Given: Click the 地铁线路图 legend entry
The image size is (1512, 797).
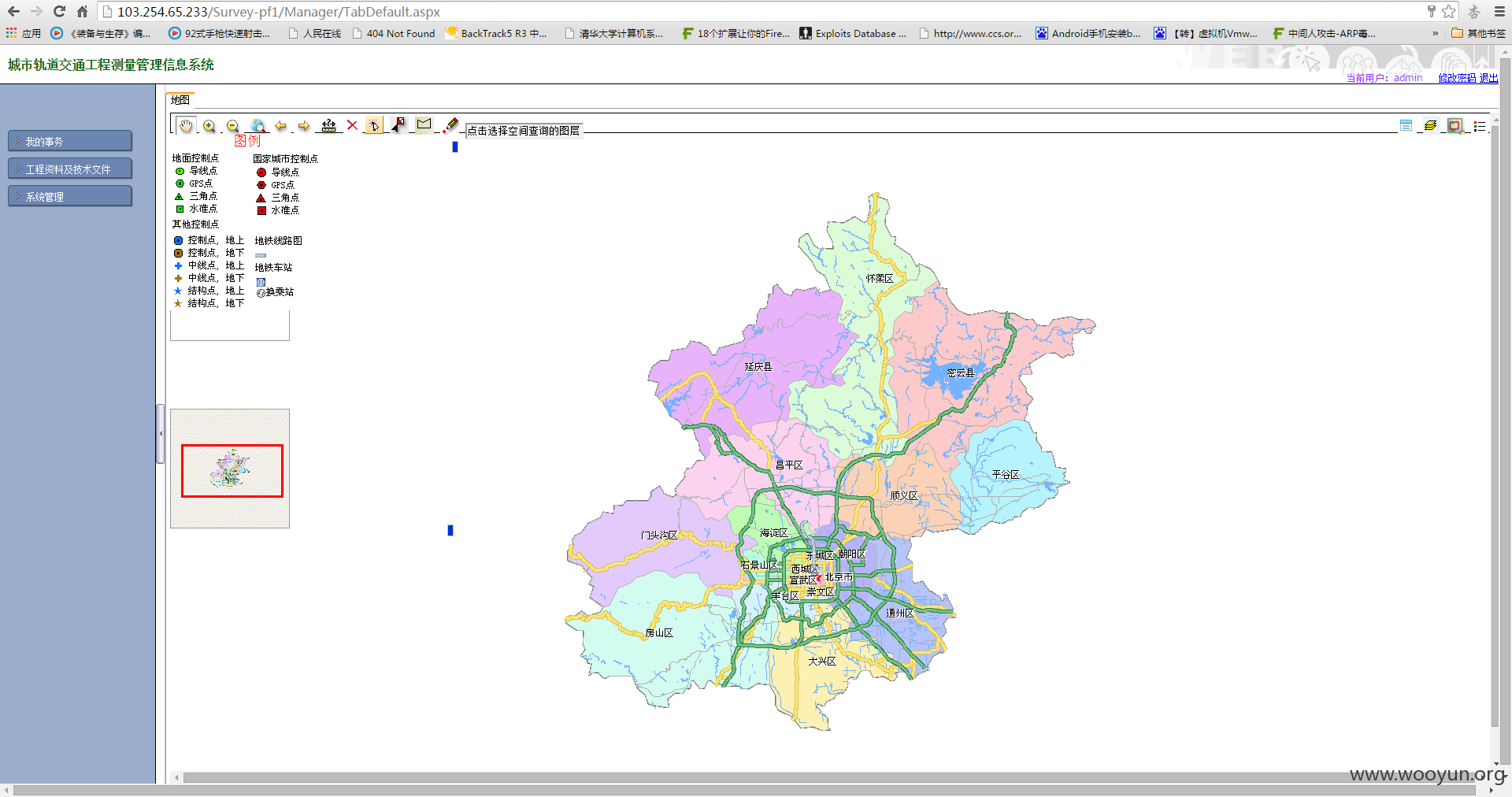Looking at the screenshot, I should 279,241.
